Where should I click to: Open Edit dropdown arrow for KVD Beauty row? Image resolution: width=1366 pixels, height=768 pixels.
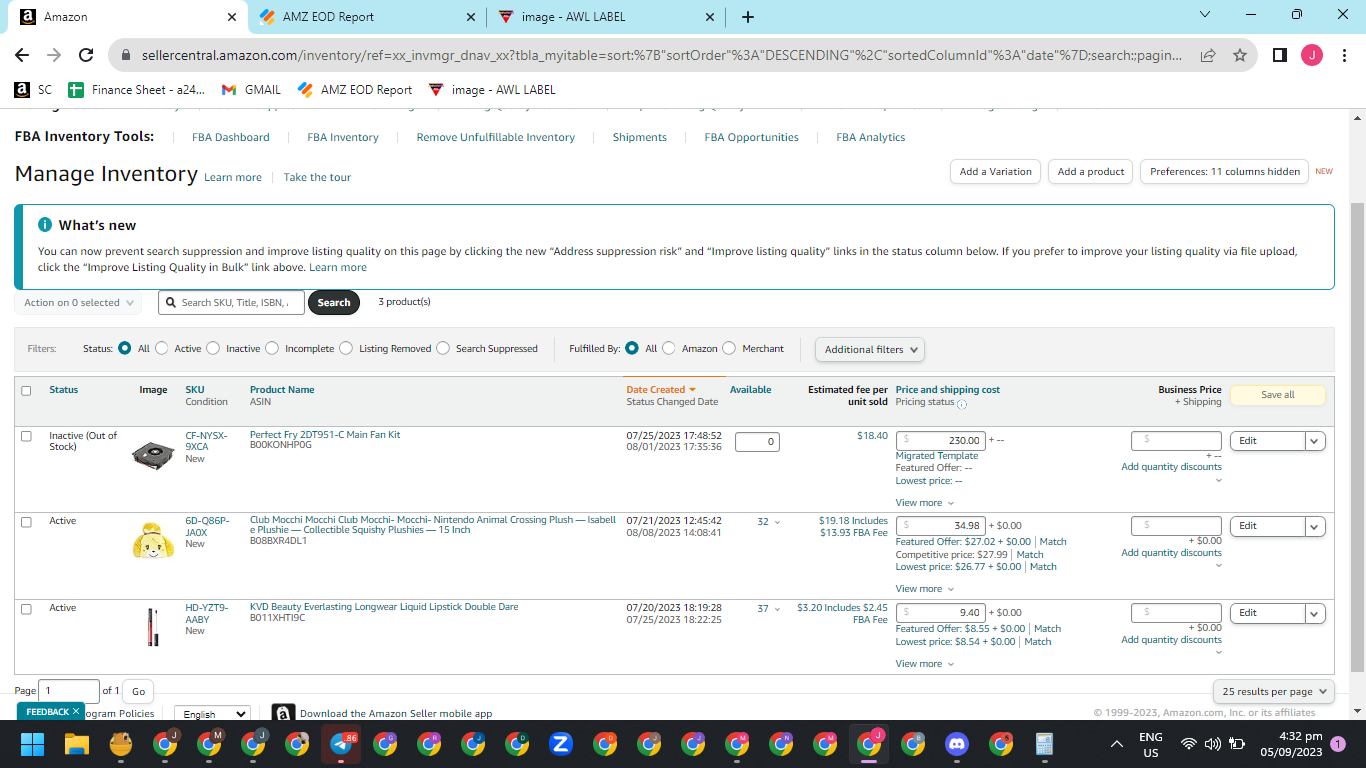click(1315, 613)
